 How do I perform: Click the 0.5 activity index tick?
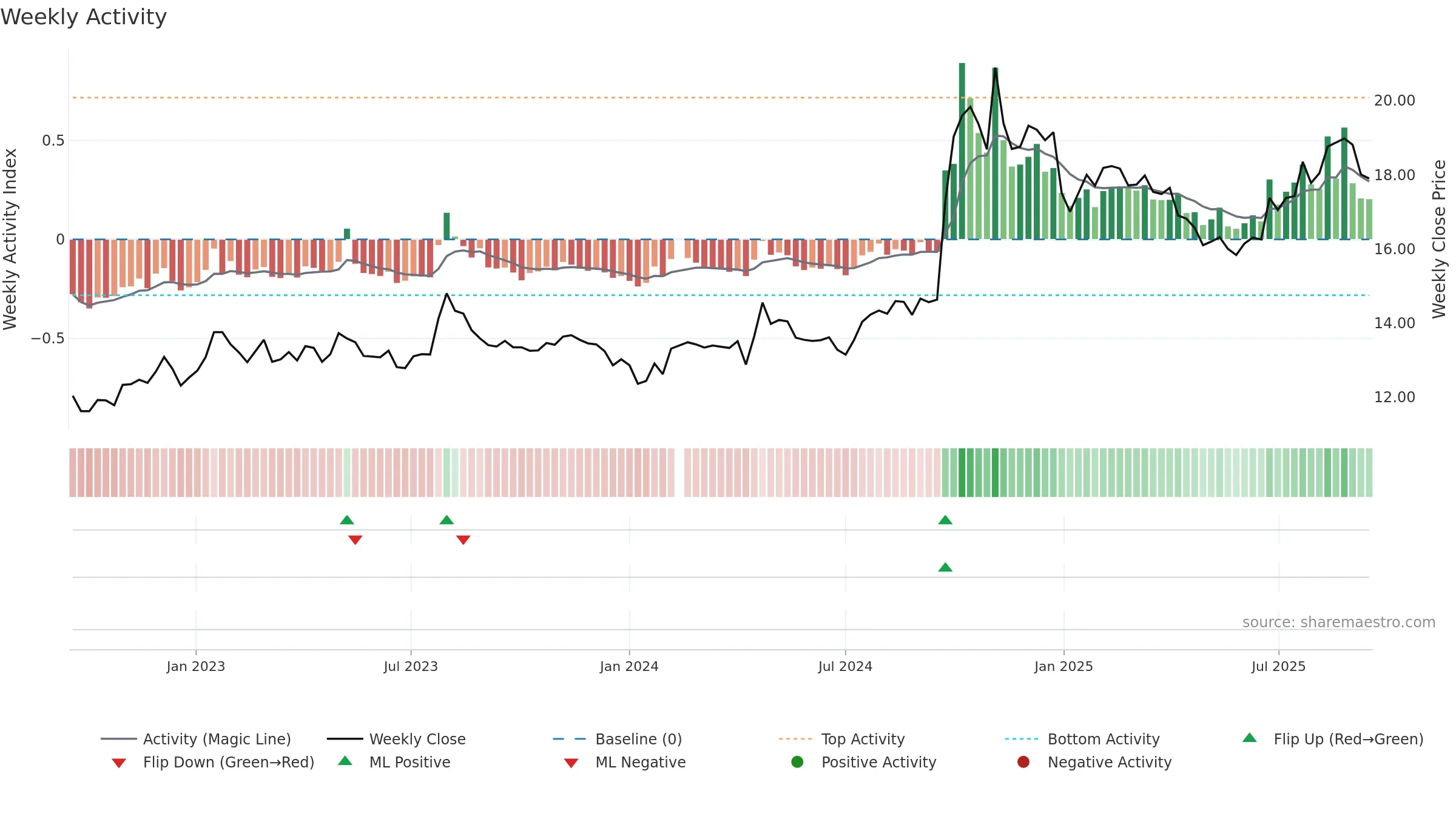(53, 141)
